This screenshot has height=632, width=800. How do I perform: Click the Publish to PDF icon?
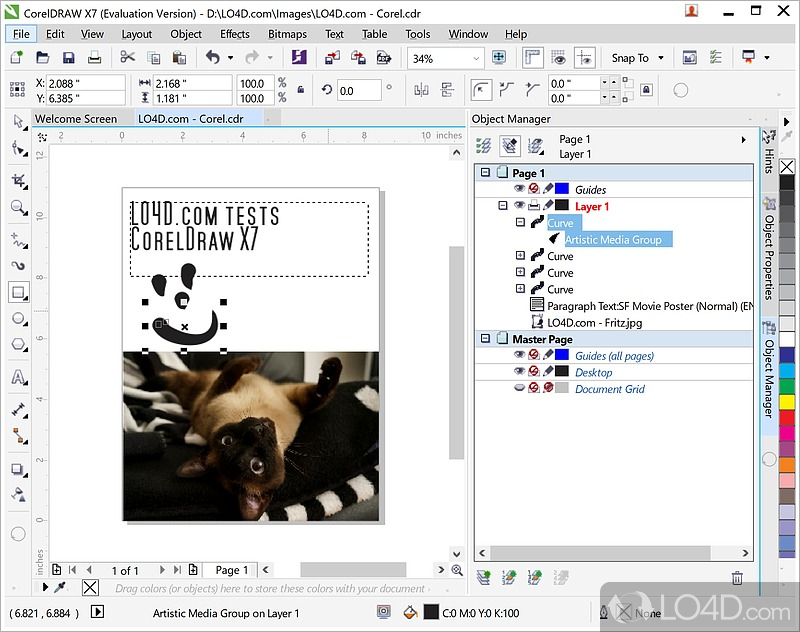click(383, 59)
